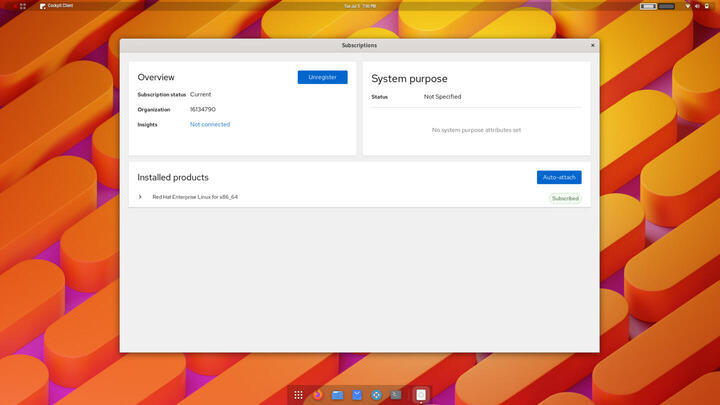This screenshot has height=405, width=720.
Task: Click 'No system purpose attributes set' message
Action: [476, 130]
